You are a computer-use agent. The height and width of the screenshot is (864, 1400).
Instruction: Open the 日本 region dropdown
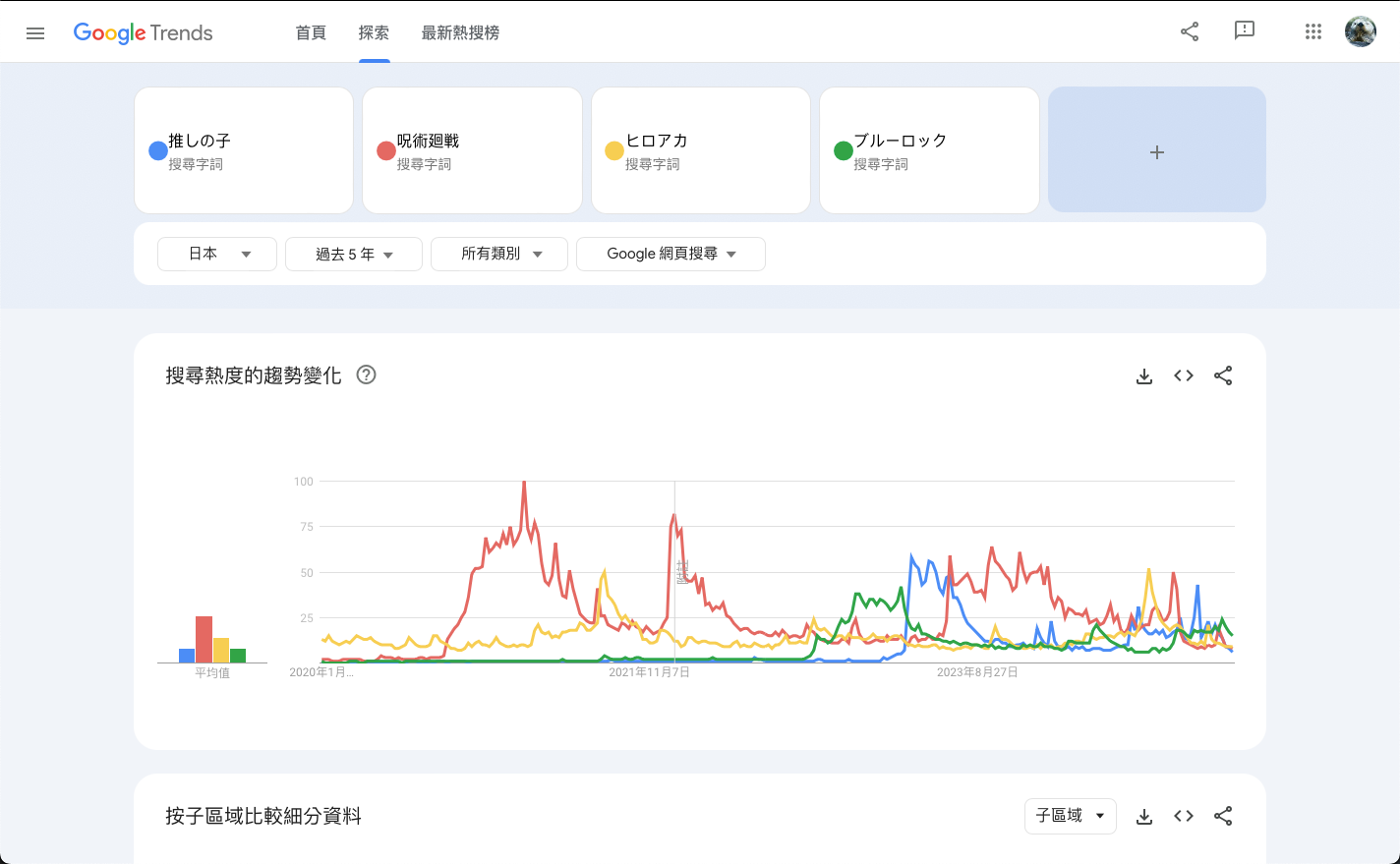click(217, 254)
